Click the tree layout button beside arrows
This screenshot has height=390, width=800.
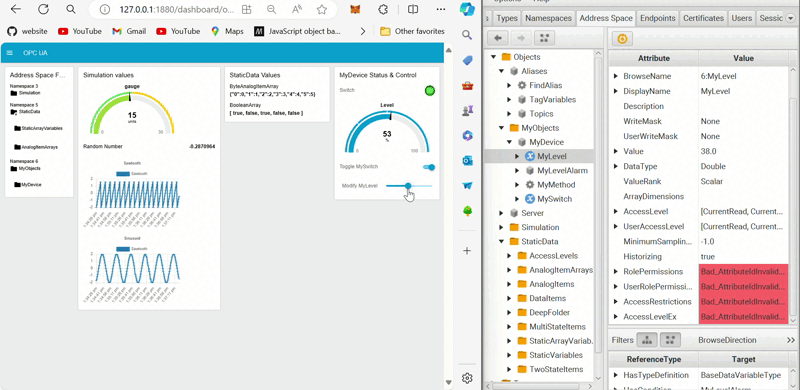[x=544, y=38]
